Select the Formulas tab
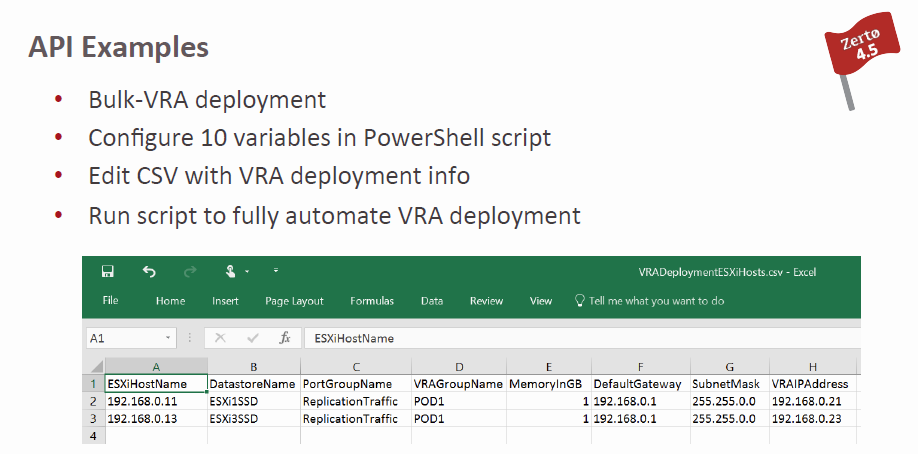This screenshot has height=454, width=918. [x=372, y=301]
